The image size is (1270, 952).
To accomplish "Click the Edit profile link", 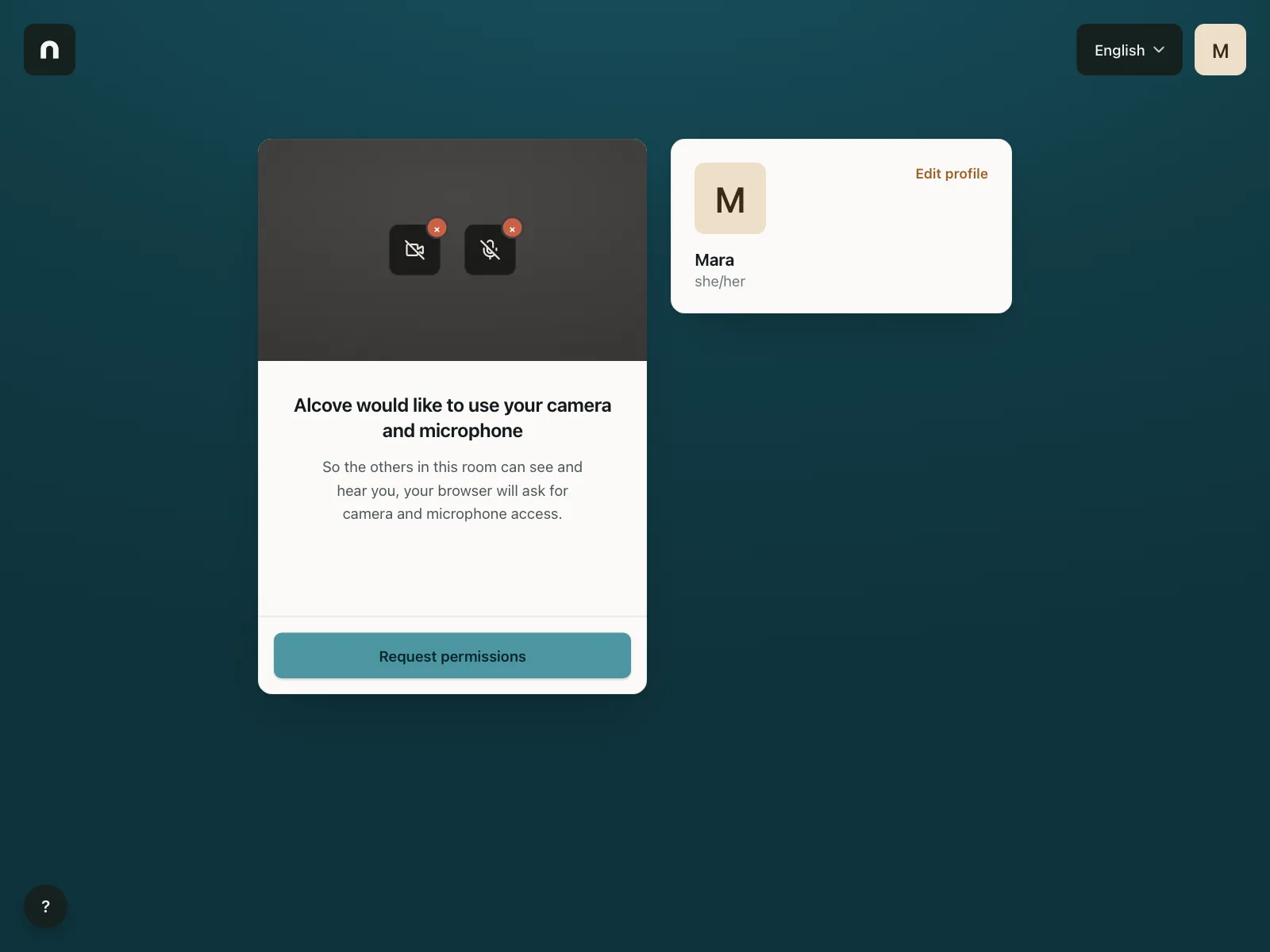I will point(952,174).
